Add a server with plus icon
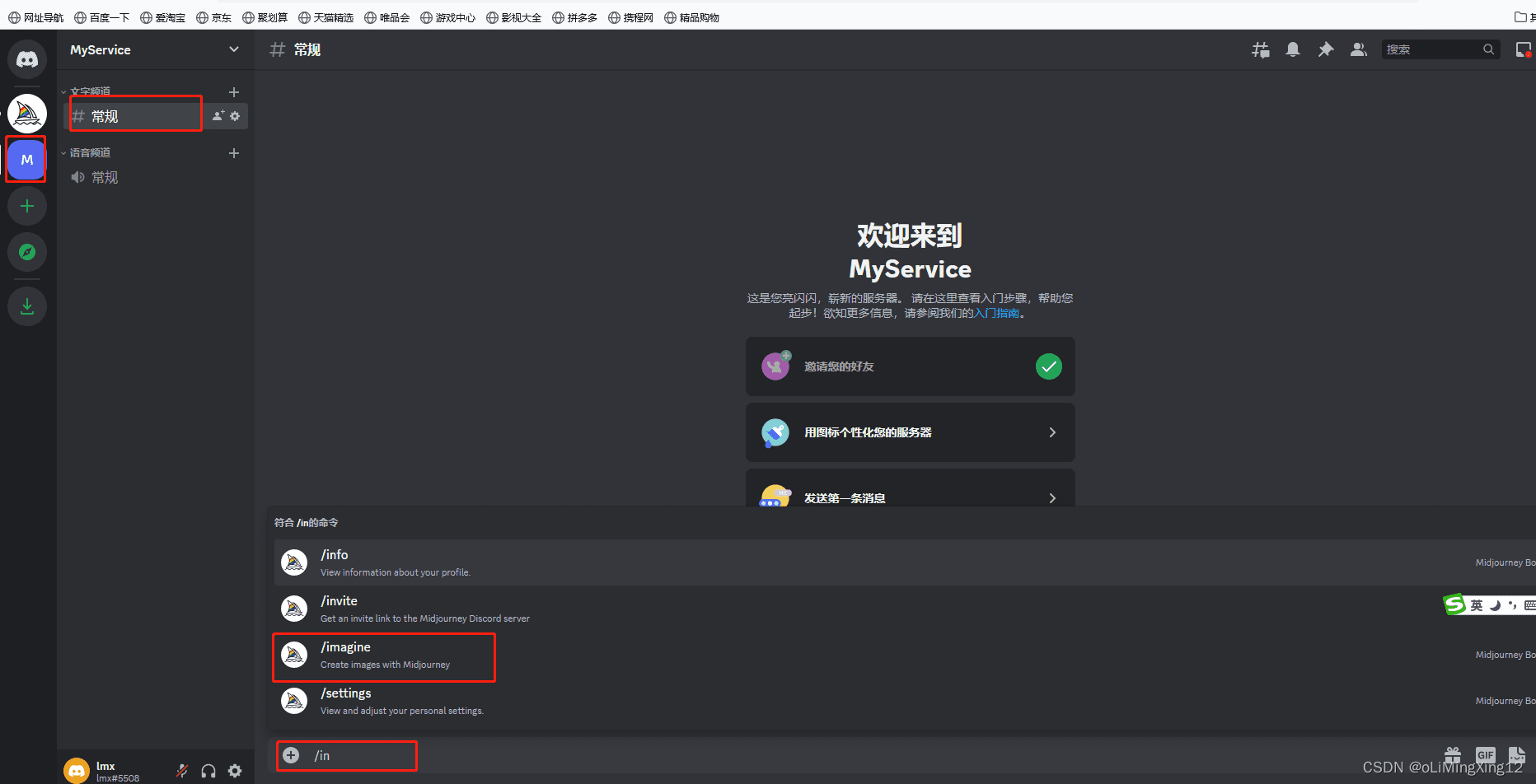 [27, 206]
